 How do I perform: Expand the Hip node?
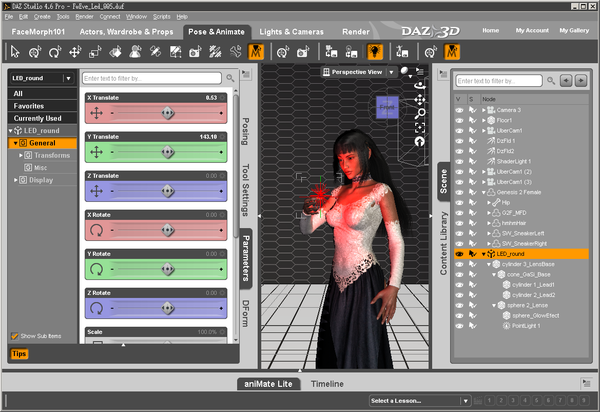(x=489, y=202)
